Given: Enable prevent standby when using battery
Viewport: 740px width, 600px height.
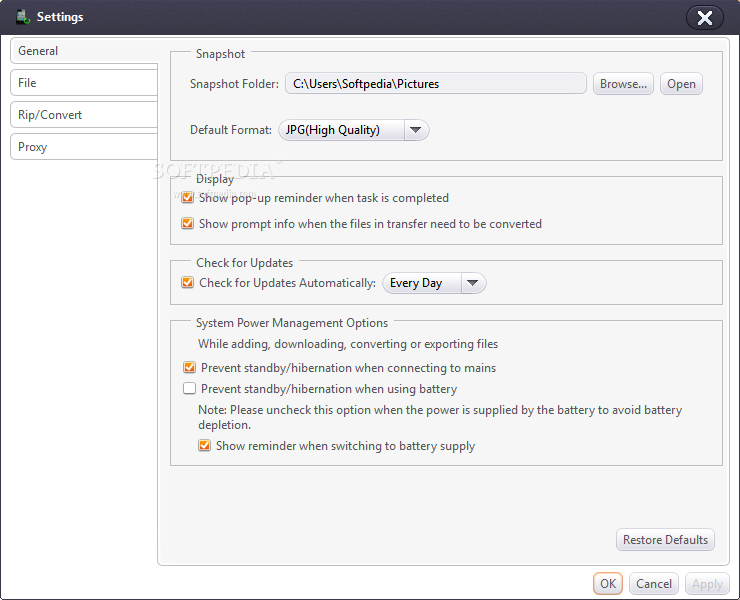Looking at the screenshot, I should pyautogui.click(x=189, y=389).
